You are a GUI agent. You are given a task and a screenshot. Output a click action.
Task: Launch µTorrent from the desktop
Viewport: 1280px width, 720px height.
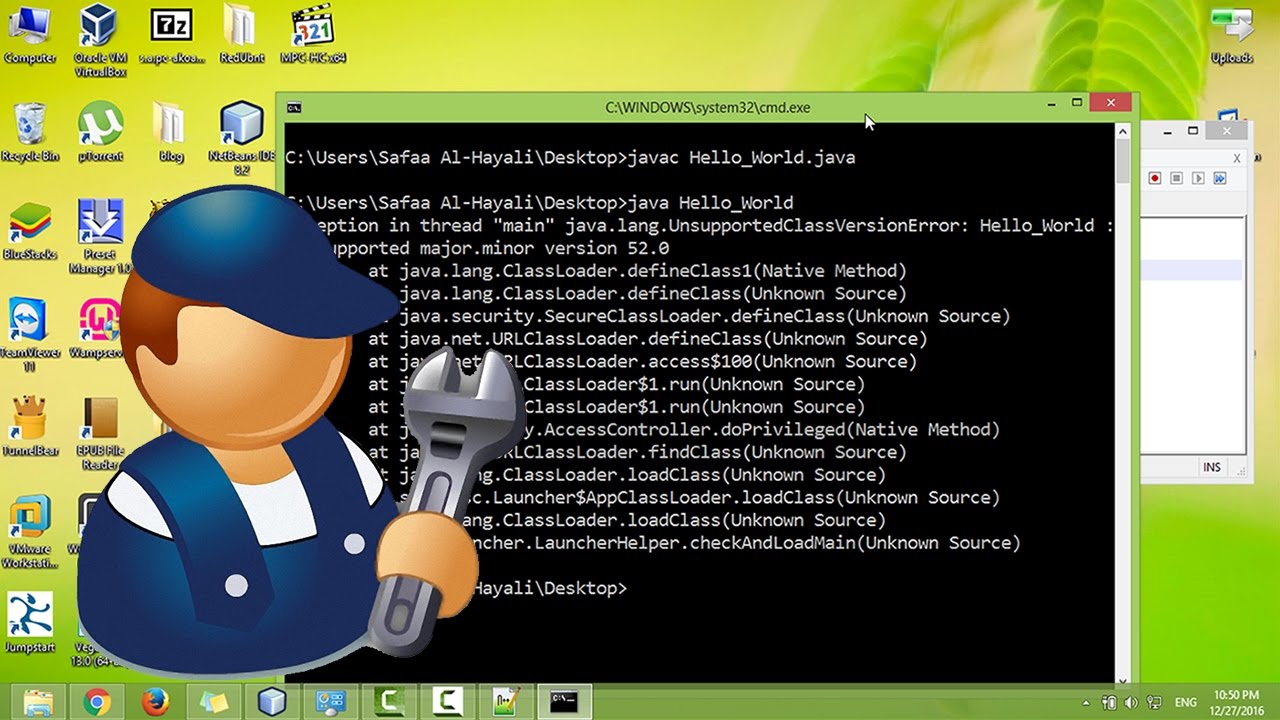tap(100, 131)
